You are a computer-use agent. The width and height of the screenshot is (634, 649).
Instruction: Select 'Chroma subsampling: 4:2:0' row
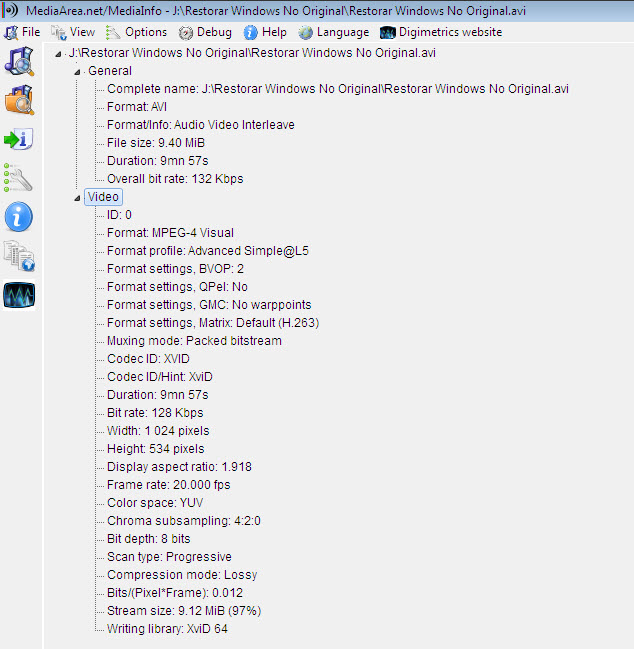(184, 521)
